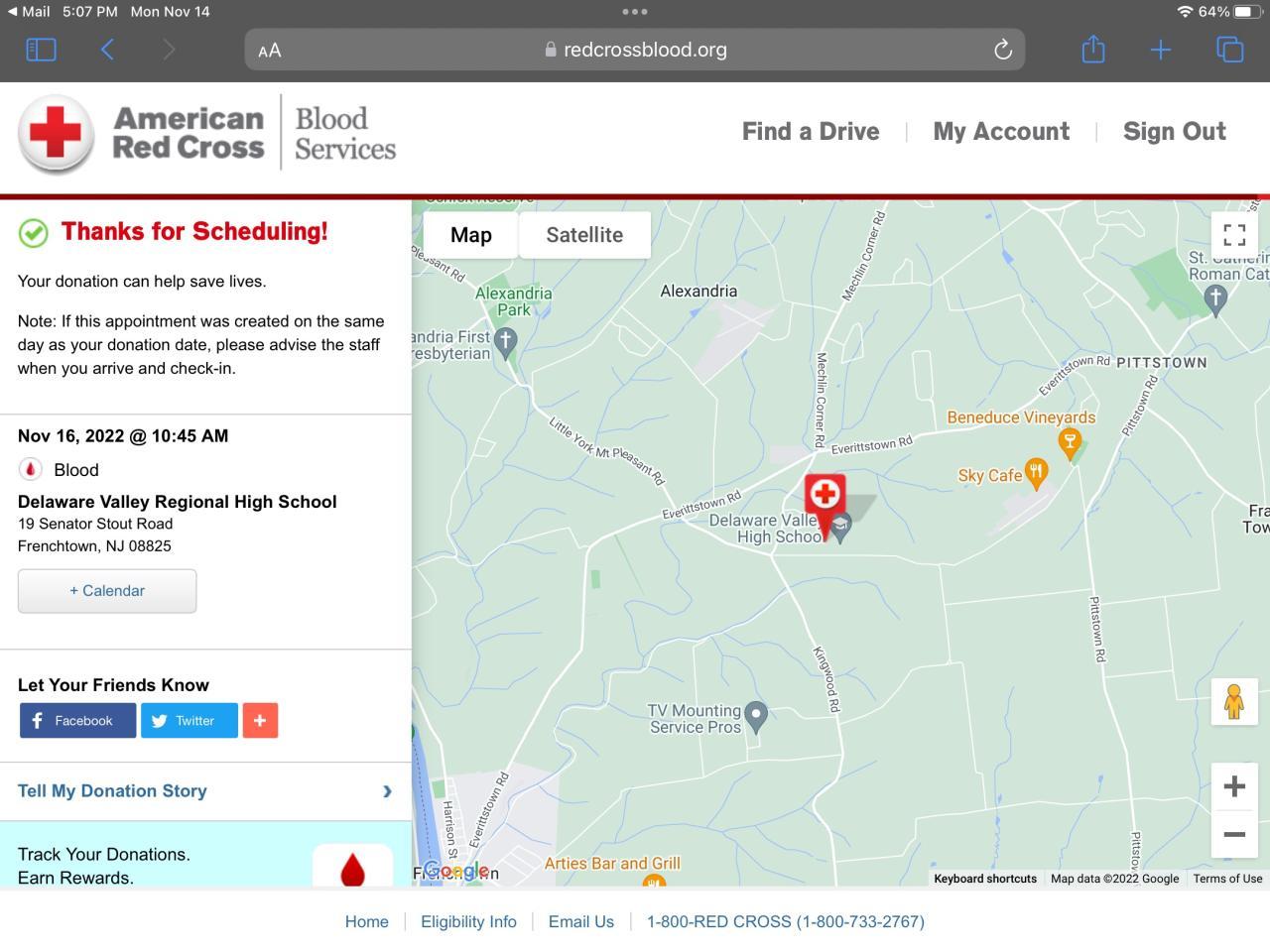Select Beneduce Vineyards map pin

[x=1069, y=442]
